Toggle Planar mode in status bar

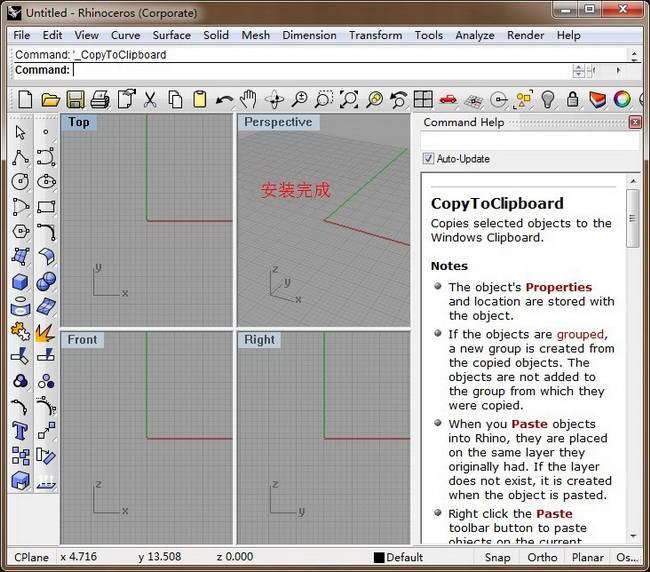(587, 557)
